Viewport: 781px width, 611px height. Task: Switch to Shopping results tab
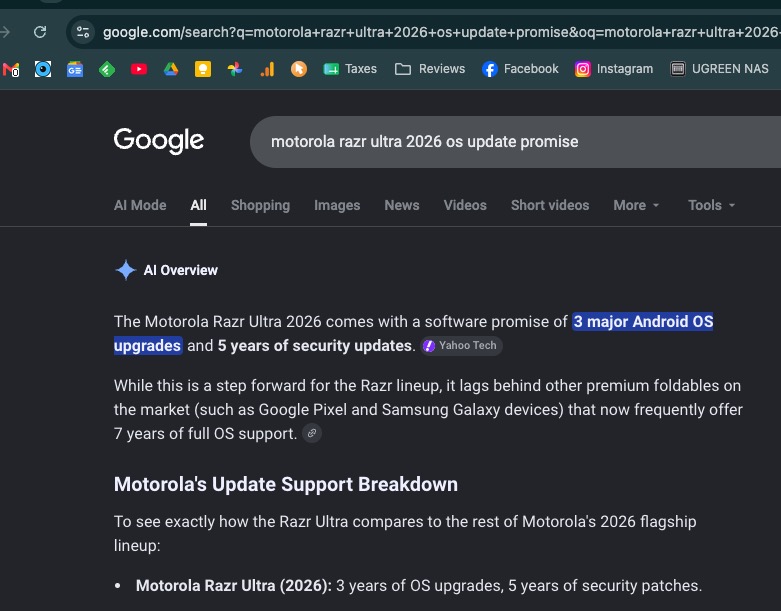[x=260, y=205]
